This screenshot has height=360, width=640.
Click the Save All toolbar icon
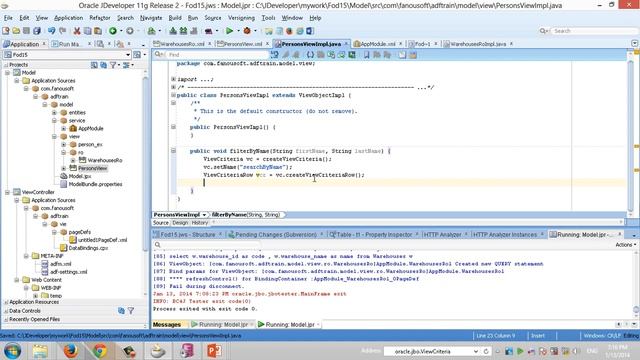[x=37, y=31]
